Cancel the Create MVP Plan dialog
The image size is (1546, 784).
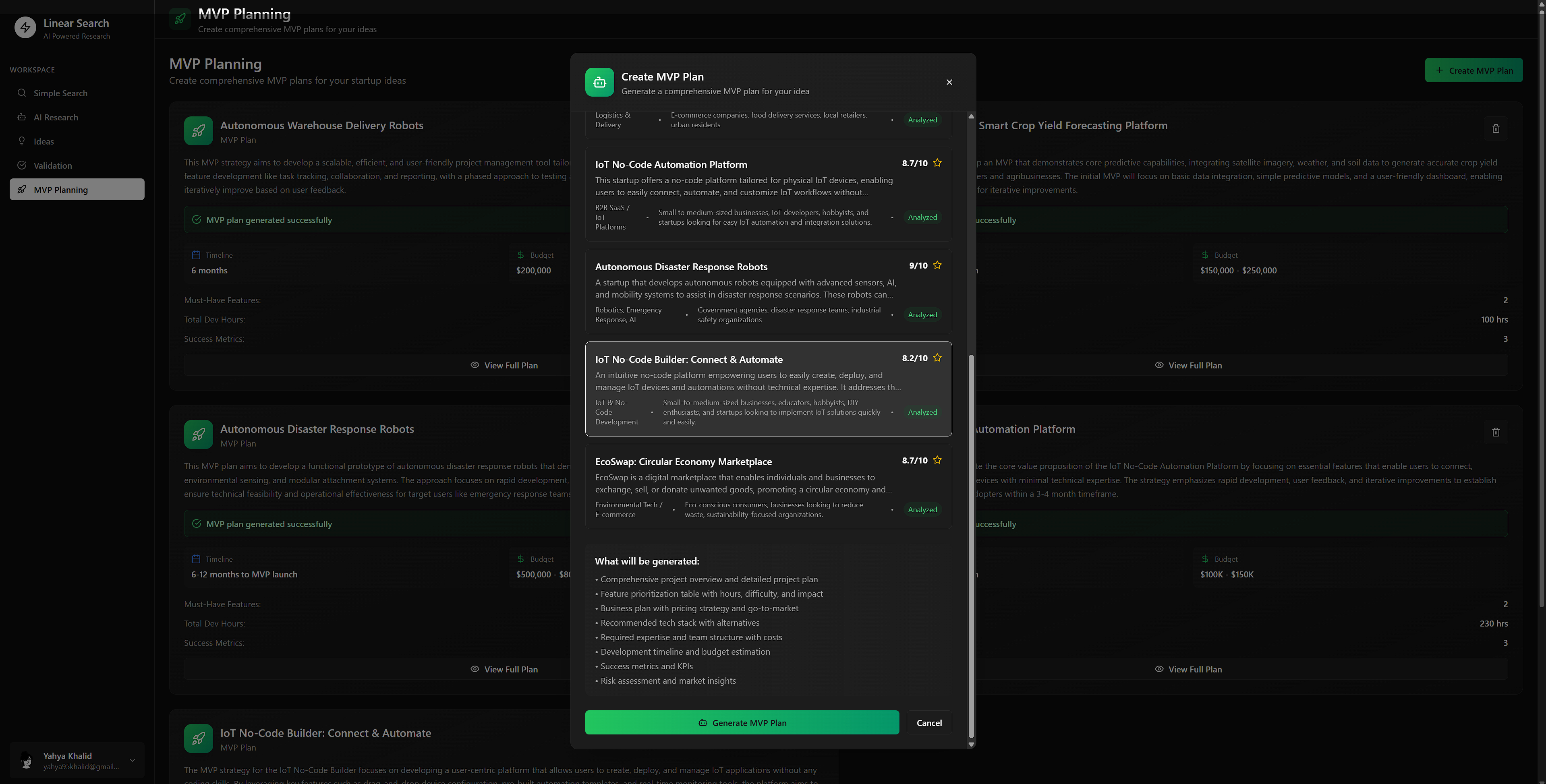pos(928,723)
